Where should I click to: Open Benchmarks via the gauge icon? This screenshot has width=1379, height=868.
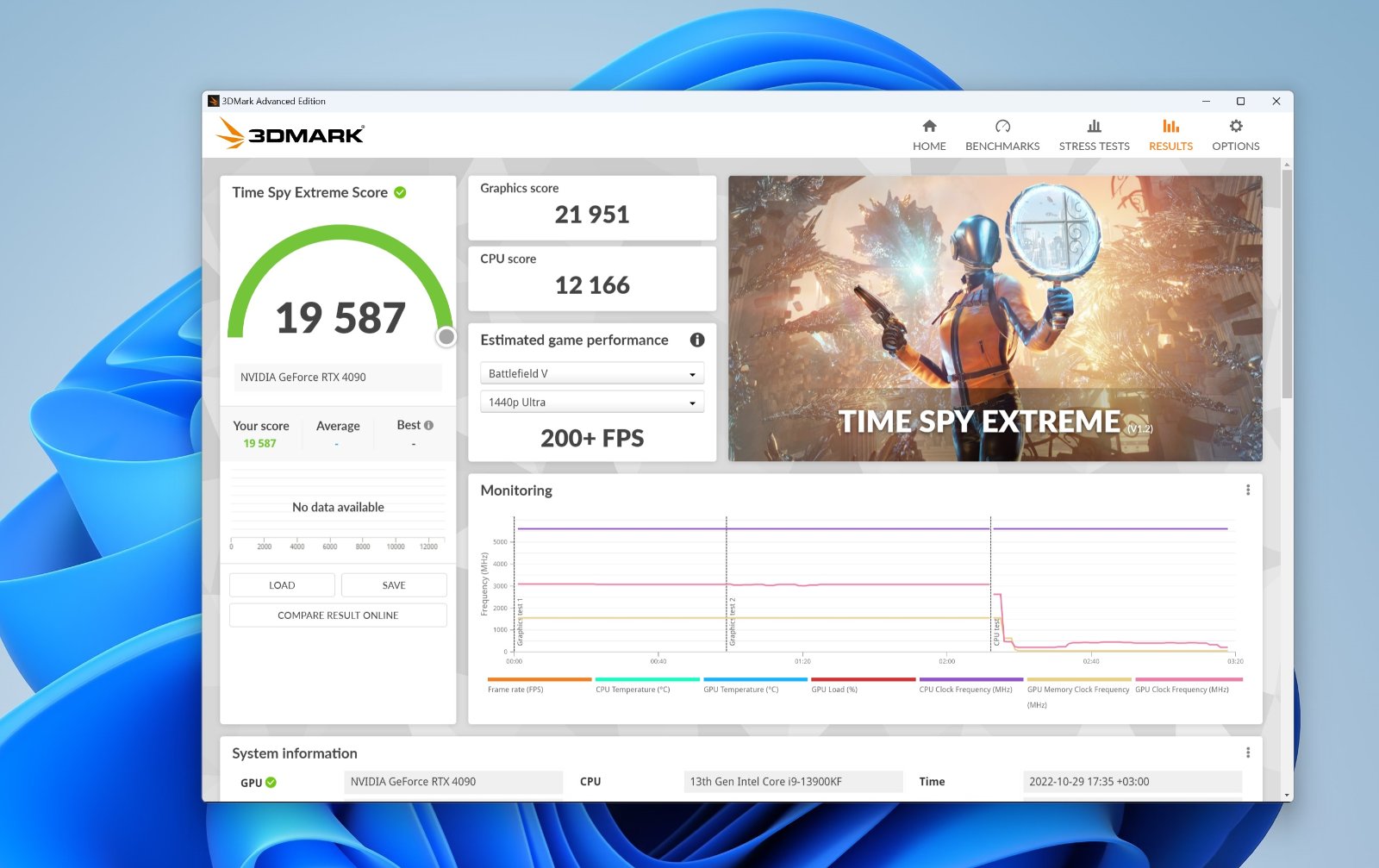tap(1002, 126)
